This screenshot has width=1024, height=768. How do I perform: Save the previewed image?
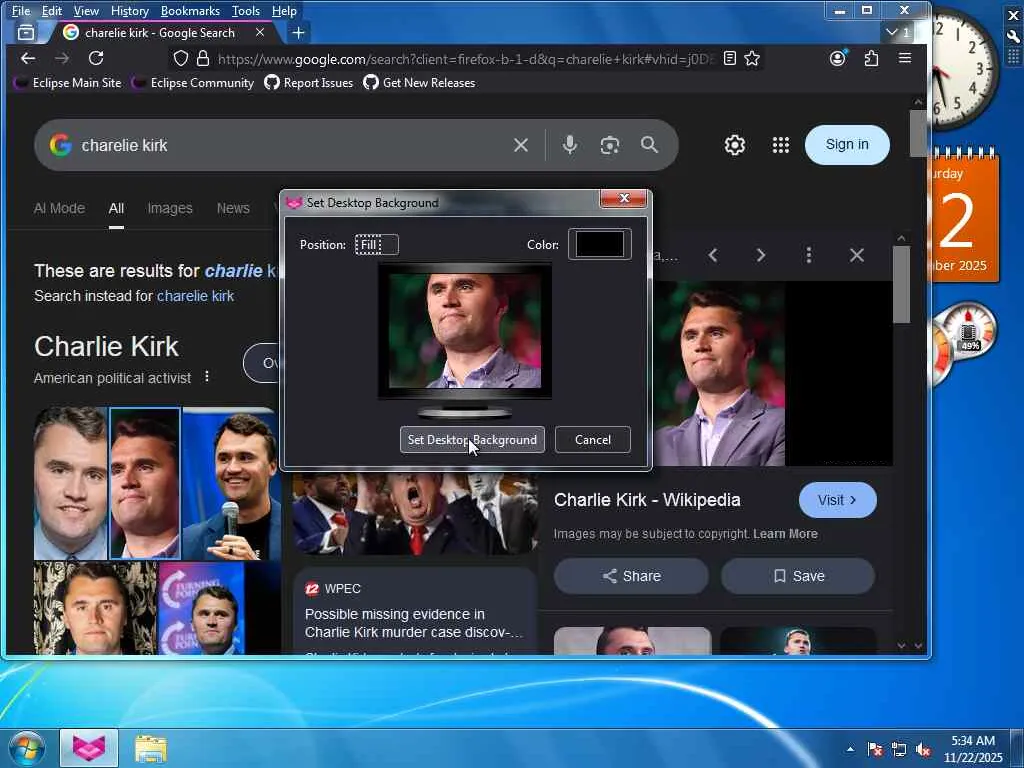tap(798, 576)
